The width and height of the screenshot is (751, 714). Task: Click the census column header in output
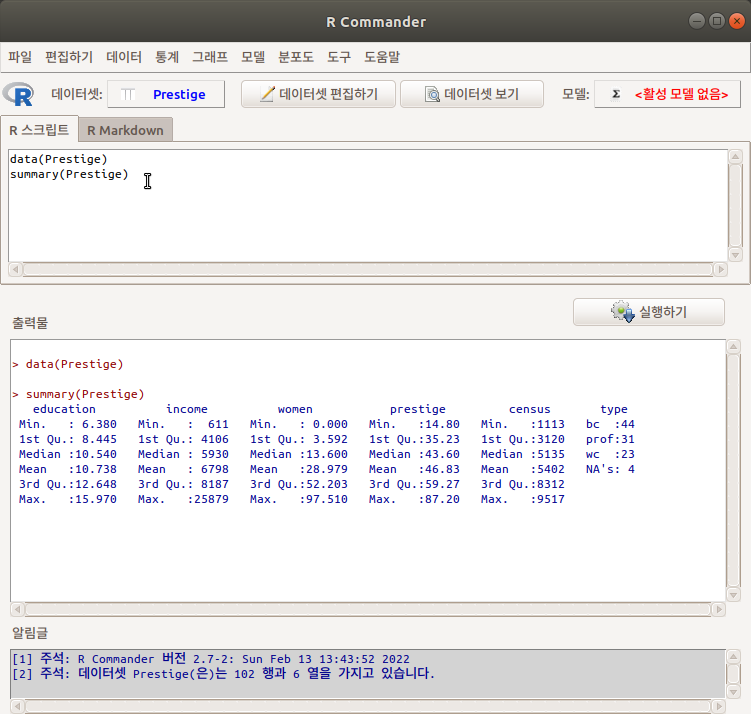click(530, 409)
